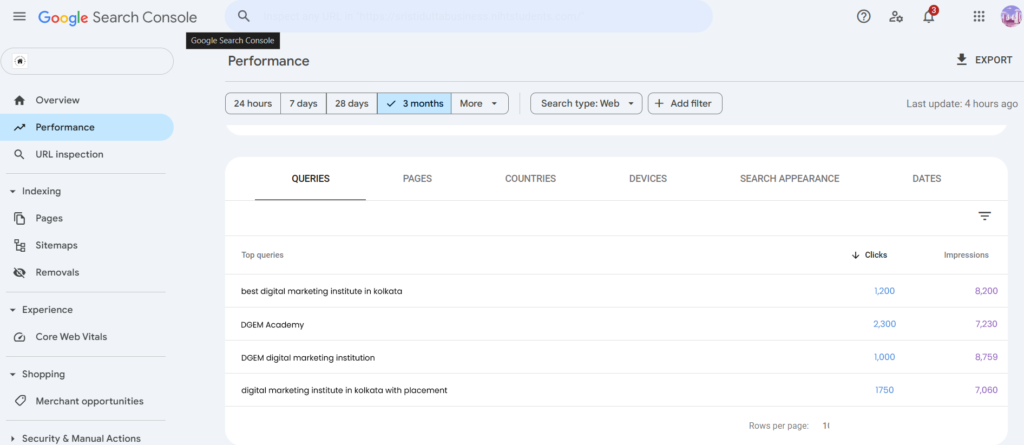Click the Last update: 4 hours ago text
The width and height of the screenshot is (1024, 445).
coord(962,103)
